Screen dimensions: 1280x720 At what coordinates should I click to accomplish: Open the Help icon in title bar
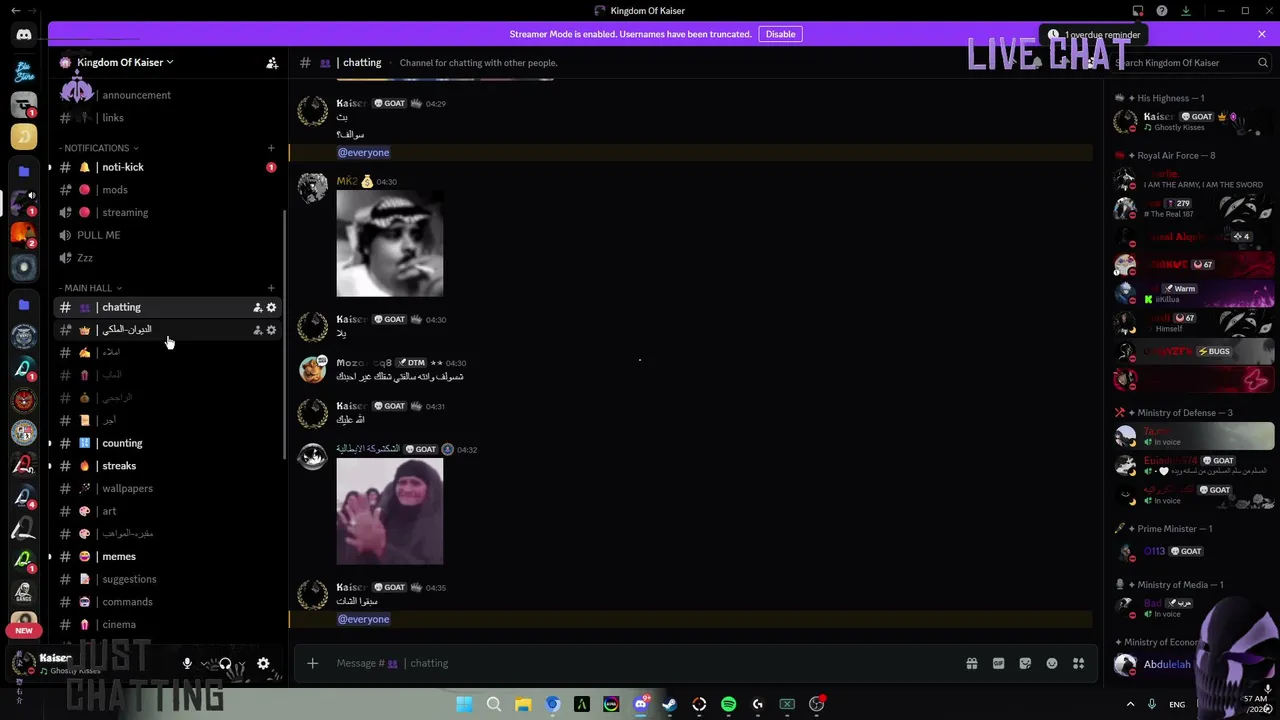(x=1162, y=11)
